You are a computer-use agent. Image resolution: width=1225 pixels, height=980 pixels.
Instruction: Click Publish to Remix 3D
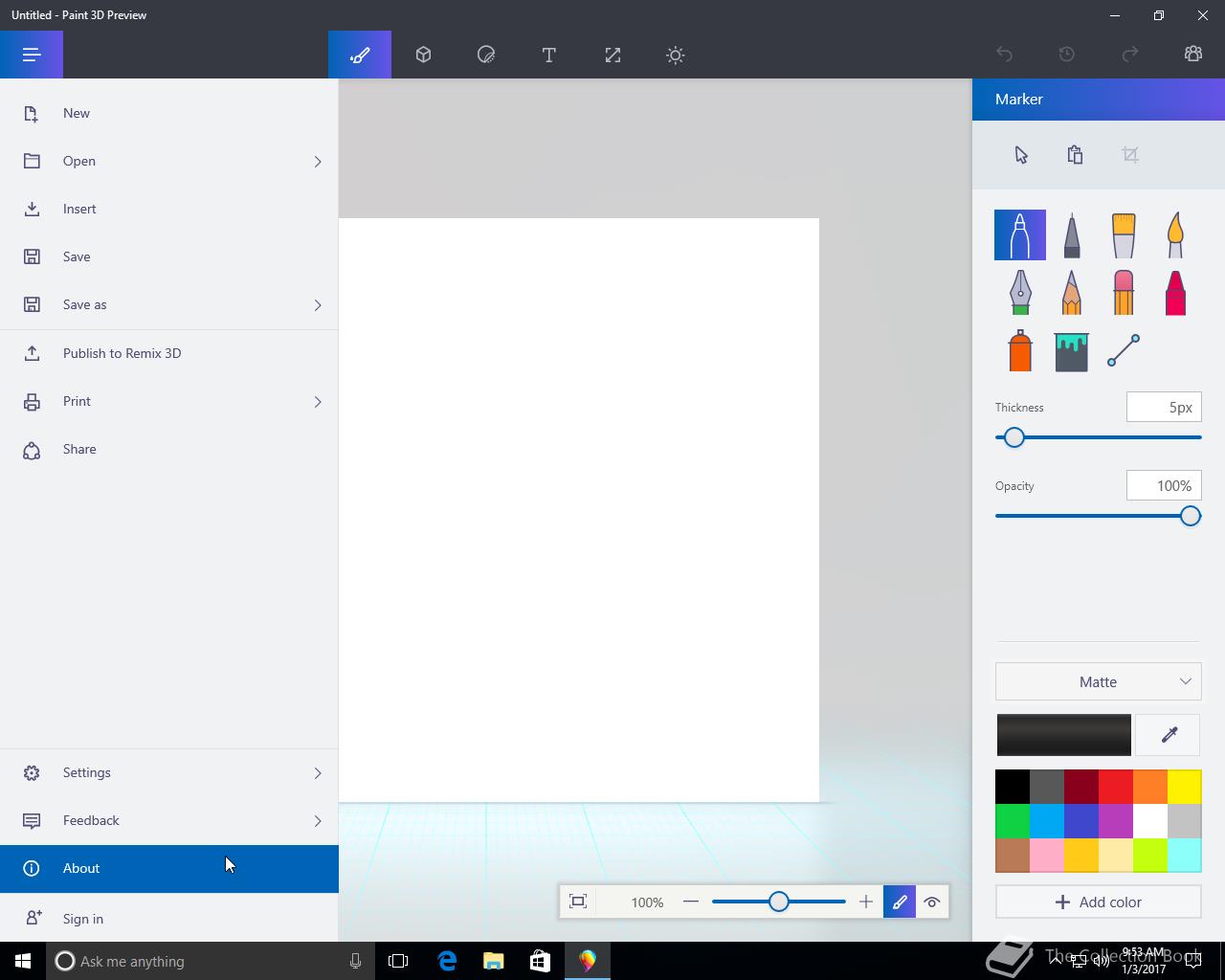coord(122,353)
